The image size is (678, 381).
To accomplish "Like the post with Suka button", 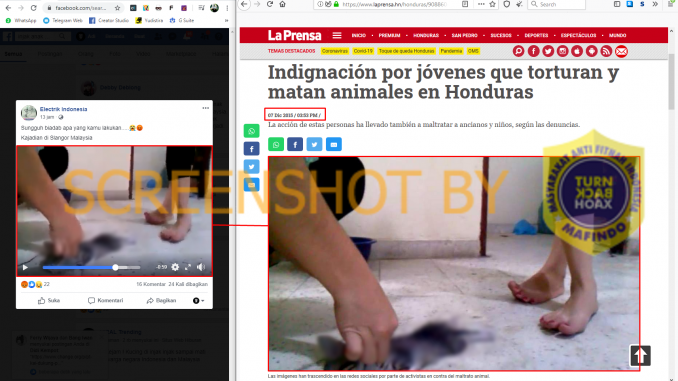I will (49, 300).
